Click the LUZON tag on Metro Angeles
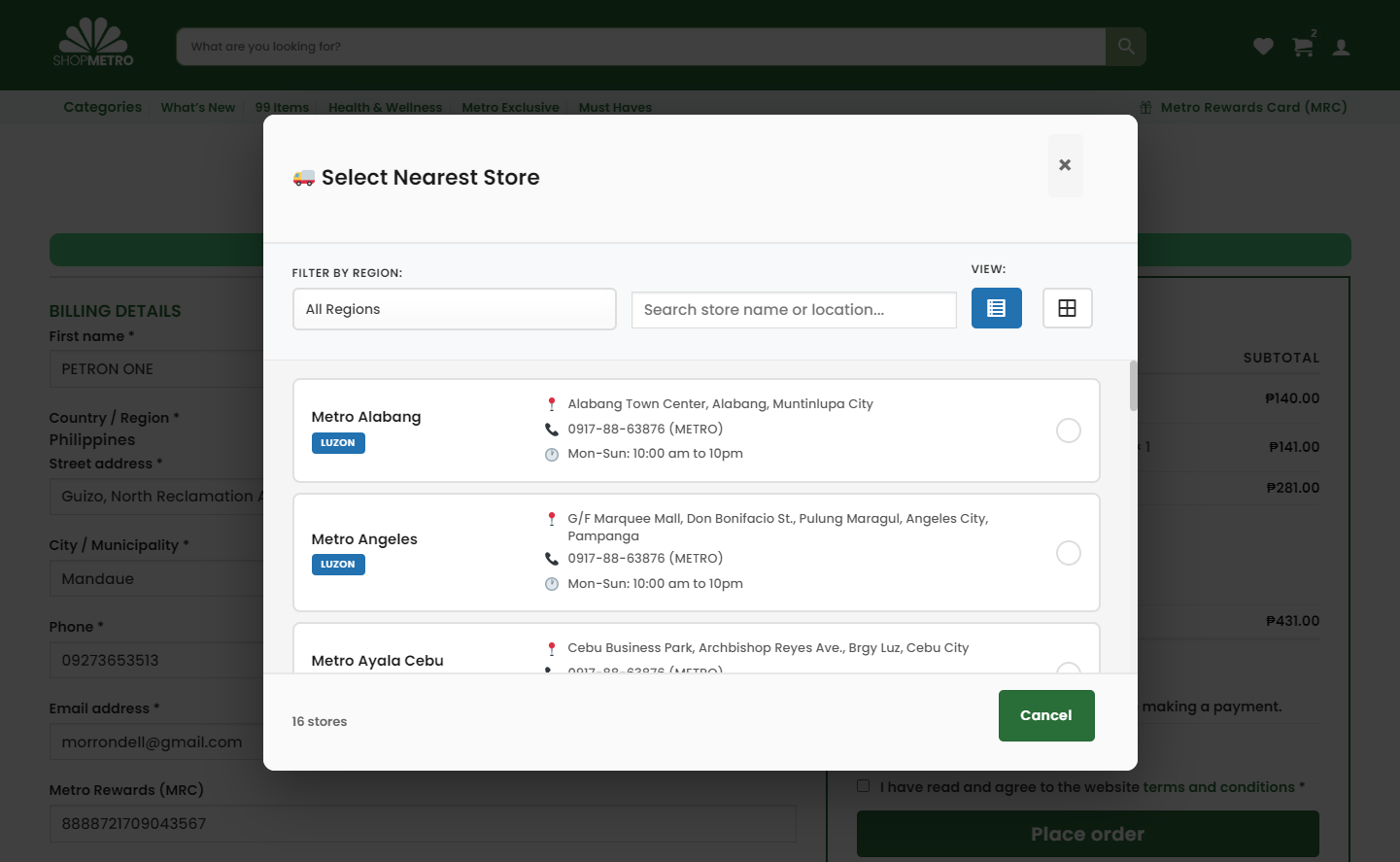This screenshot has width=1400, height=862. coord(338,565)
